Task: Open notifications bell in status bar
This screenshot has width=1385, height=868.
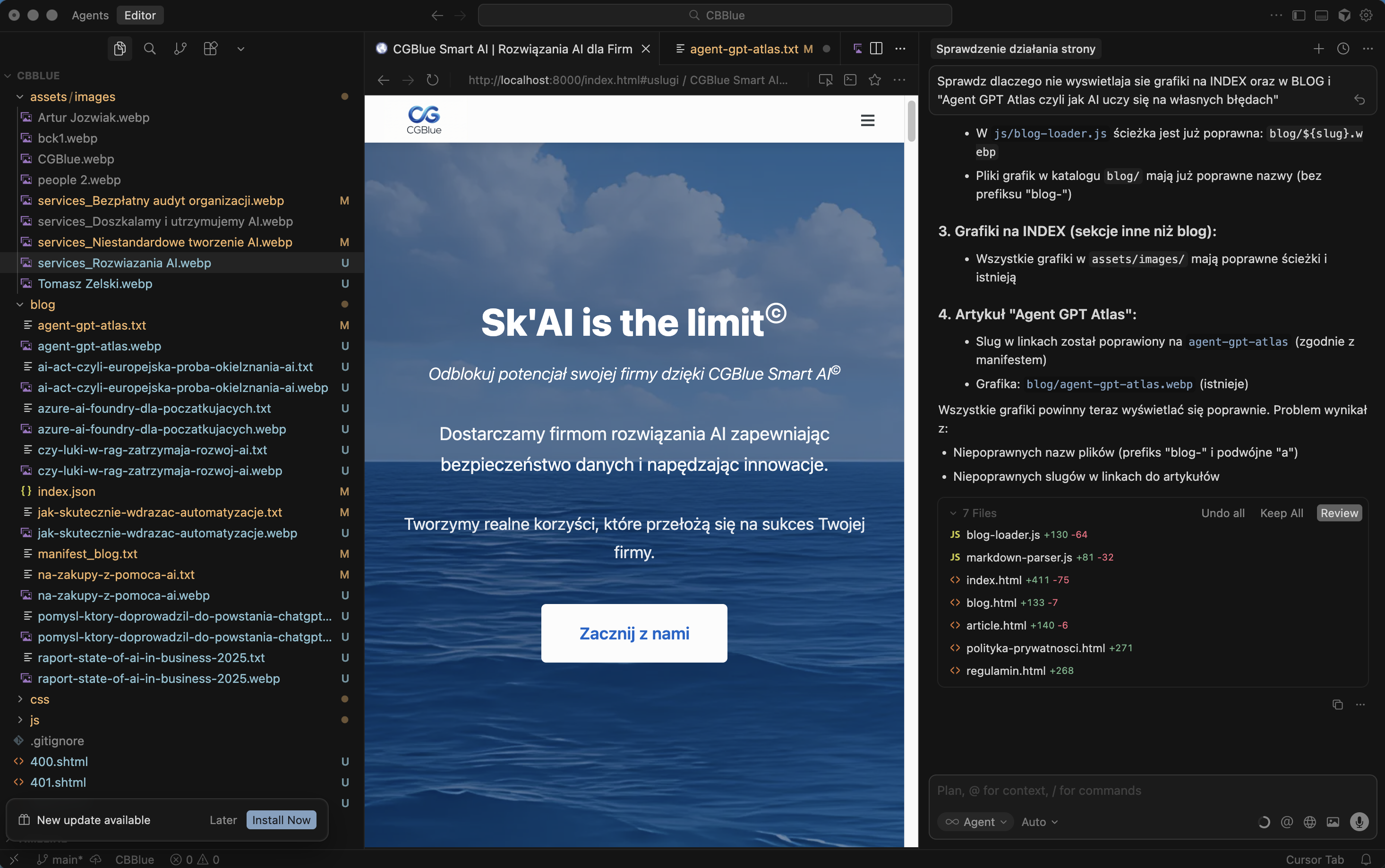Action: click(1366, 859)
